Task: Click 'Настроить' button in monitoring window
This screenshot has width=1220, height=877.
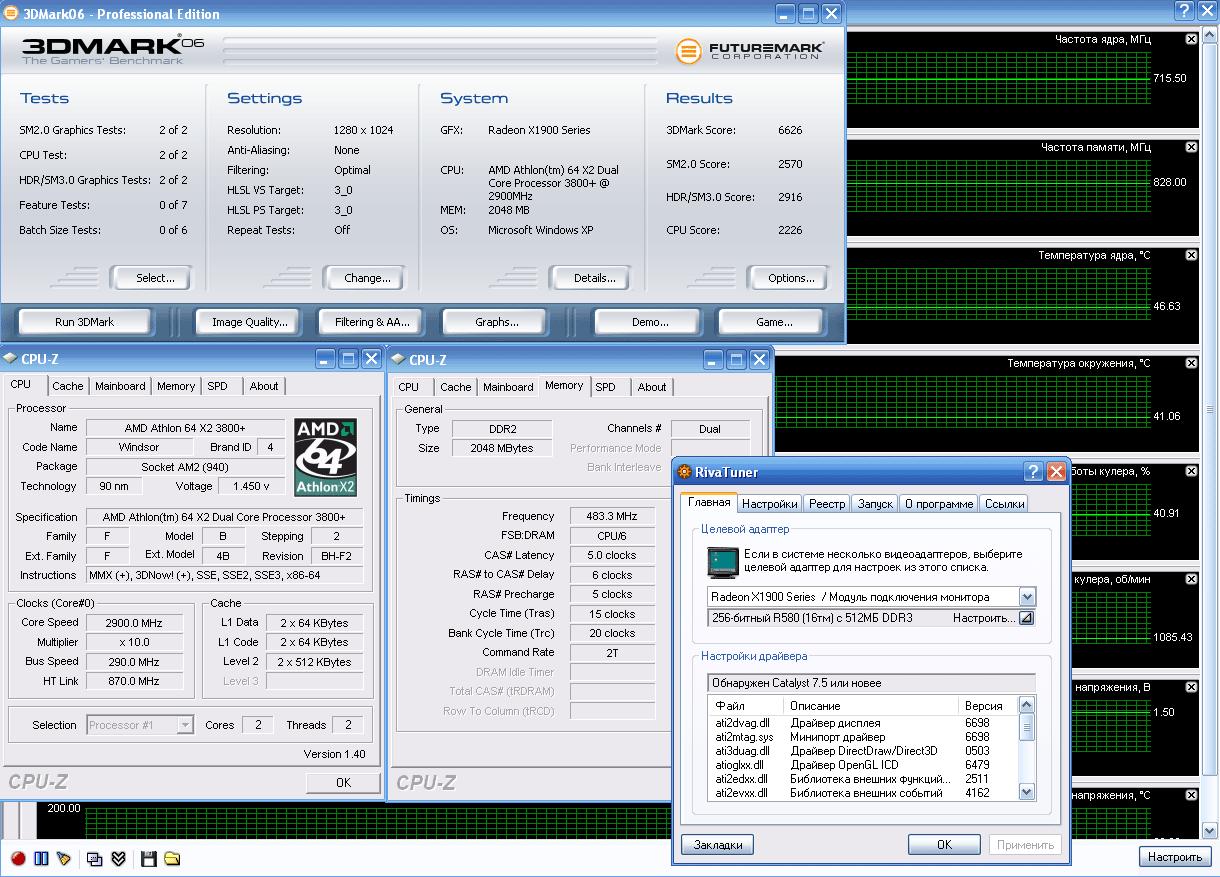Action: coord(1174,857)
